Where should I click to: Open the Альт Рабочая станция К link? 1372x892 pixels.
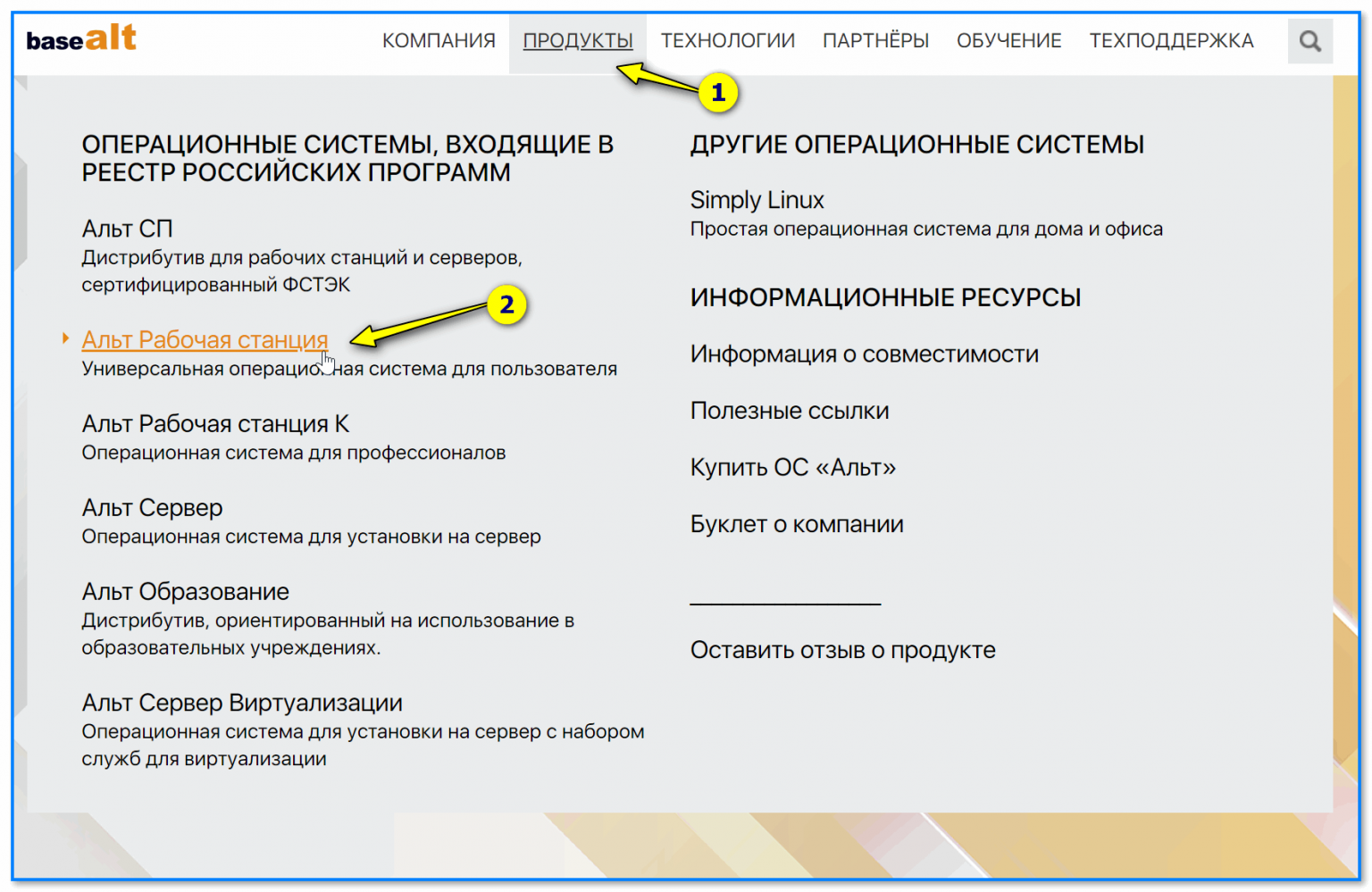pyautogui.click(x=215, y=423)
